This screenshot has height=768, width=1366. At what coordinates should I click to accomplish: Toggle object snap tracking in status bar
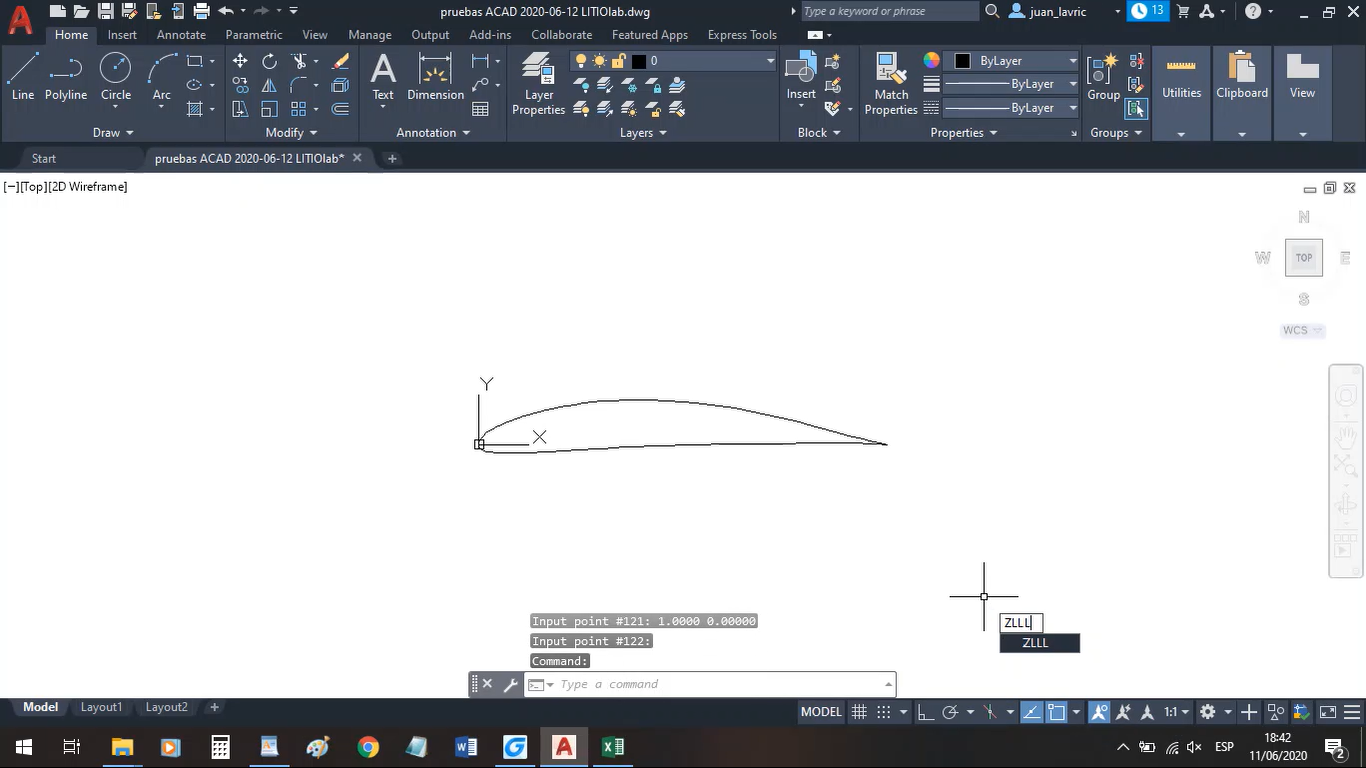pos(1031,712)
